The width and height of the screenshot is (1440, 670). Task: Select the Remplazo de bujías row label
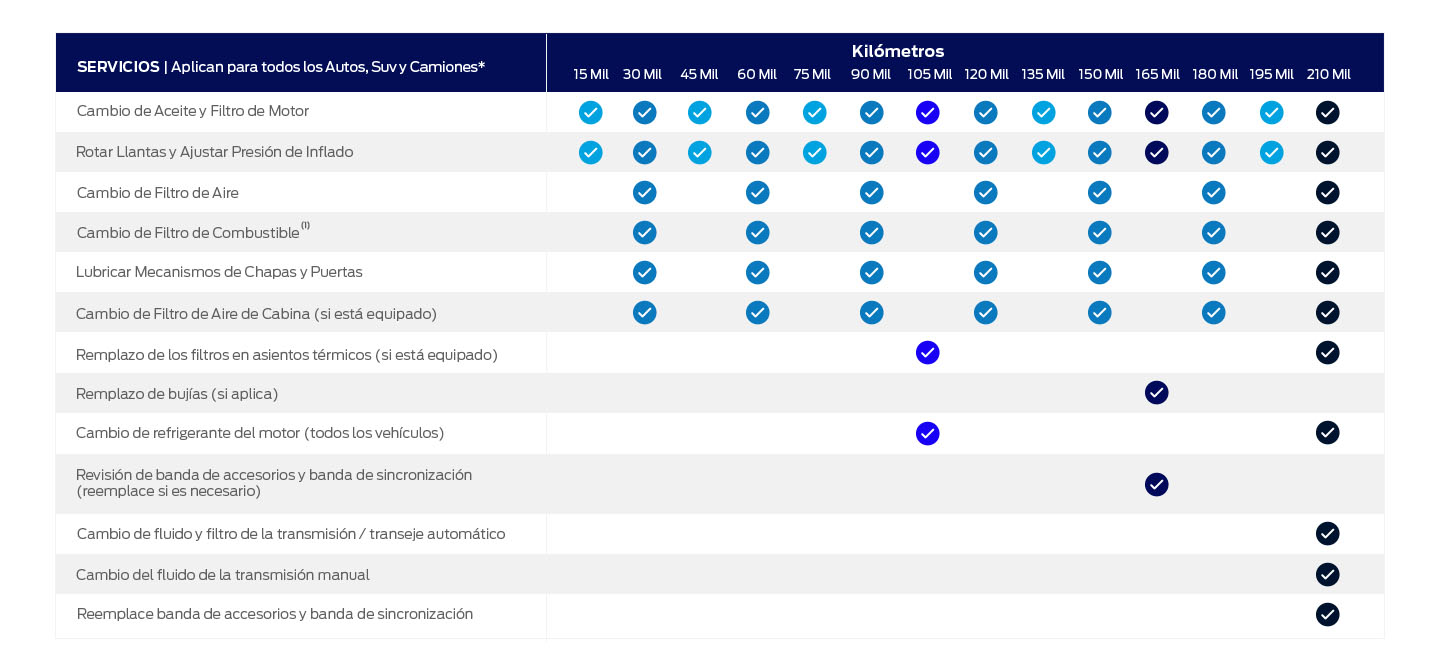tap(177, 393)
